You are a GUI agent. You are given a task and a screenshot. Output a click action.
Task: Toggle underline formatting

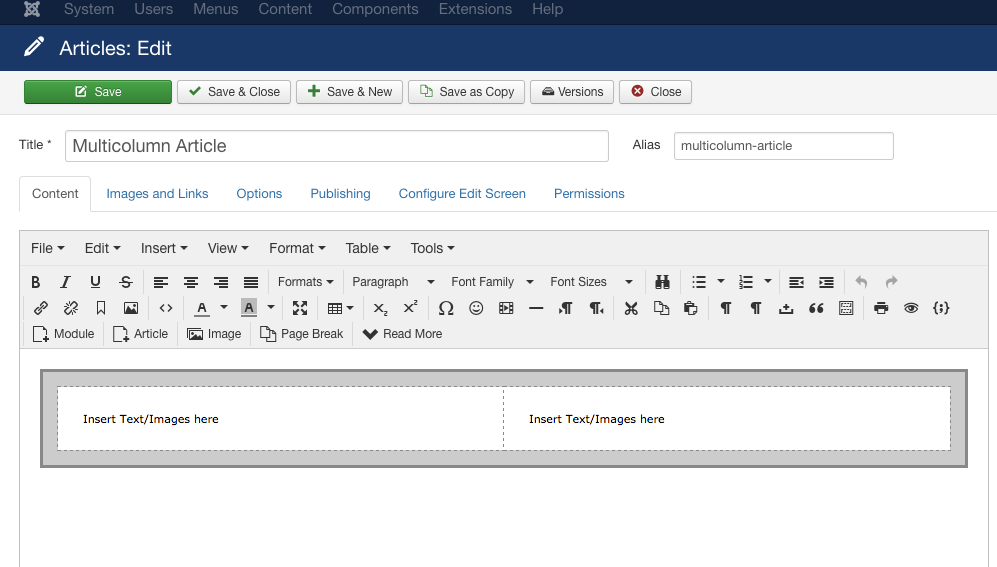[95, 282]
